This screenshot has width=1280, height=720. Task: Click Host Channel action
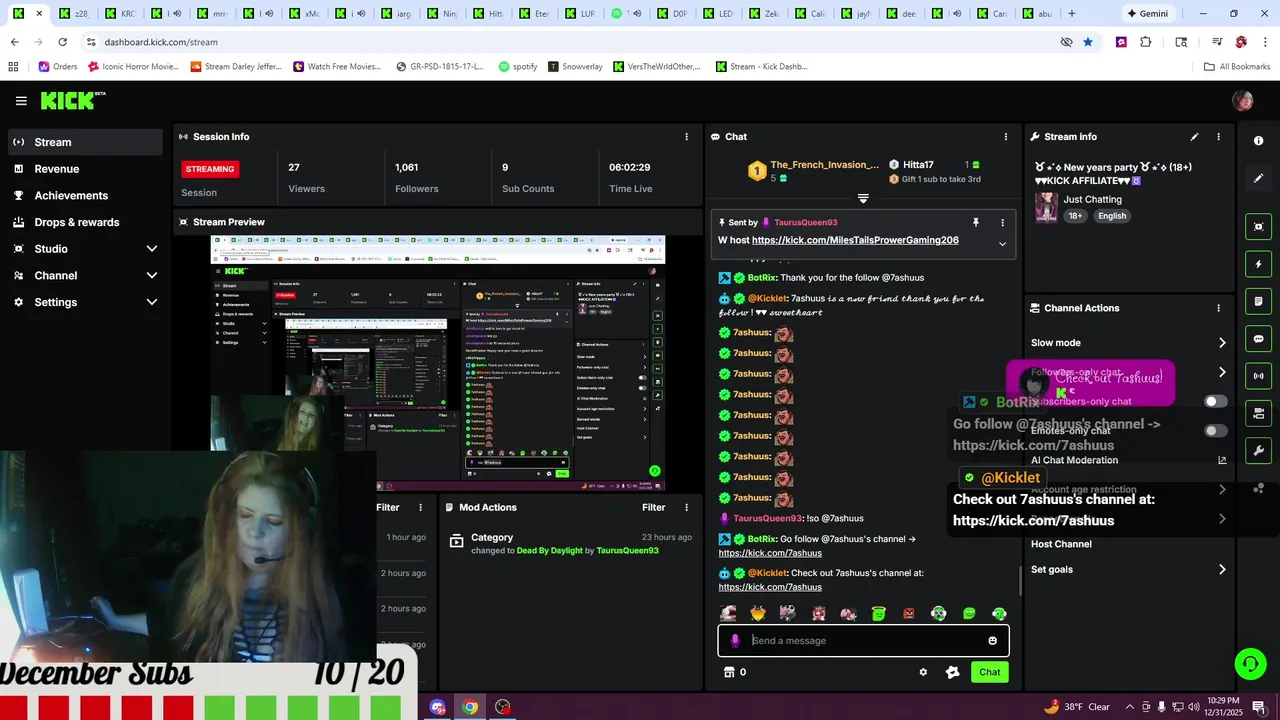[1061, 544]
